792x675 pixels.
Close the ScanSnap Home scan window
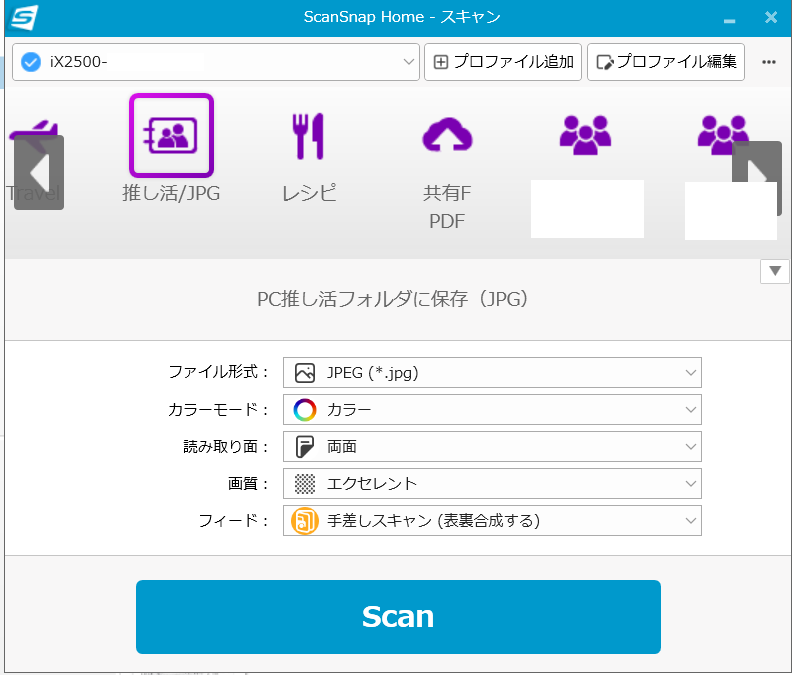[771, 18]
